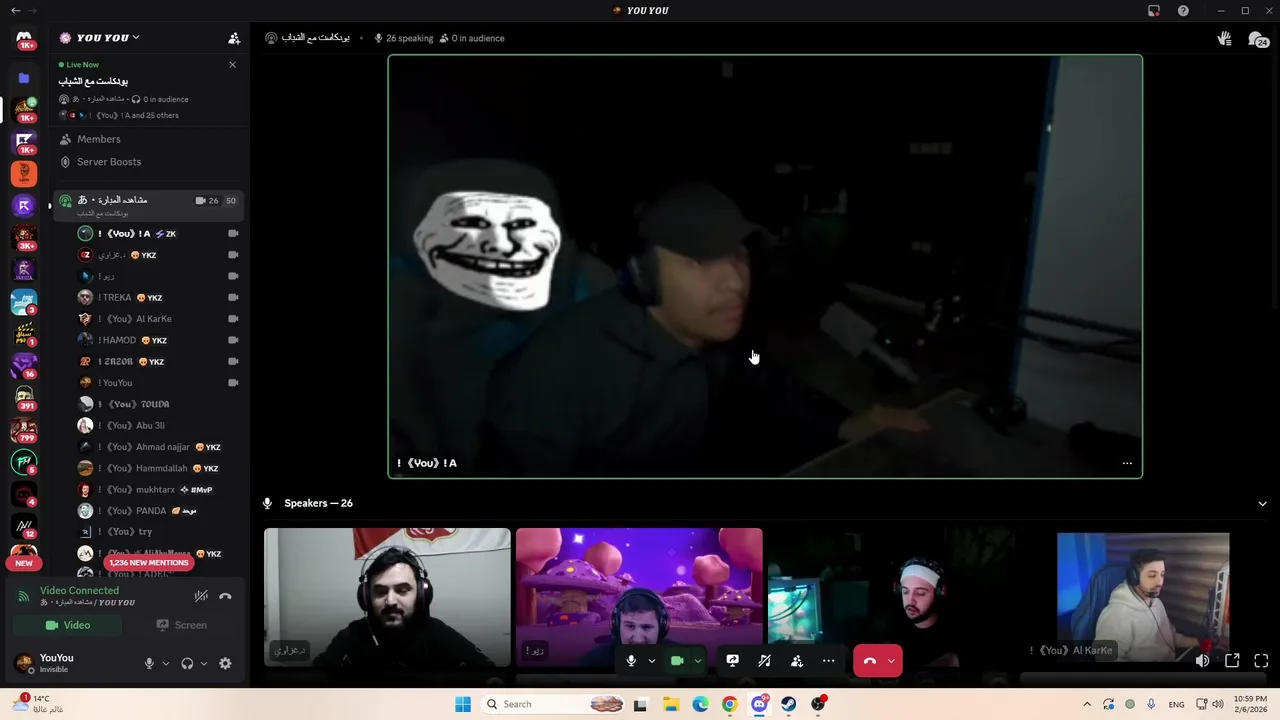The image size is (1280, 720).
Task: Select the Al KarKe speaker video thumbnail
Action: coord(1143,597)
